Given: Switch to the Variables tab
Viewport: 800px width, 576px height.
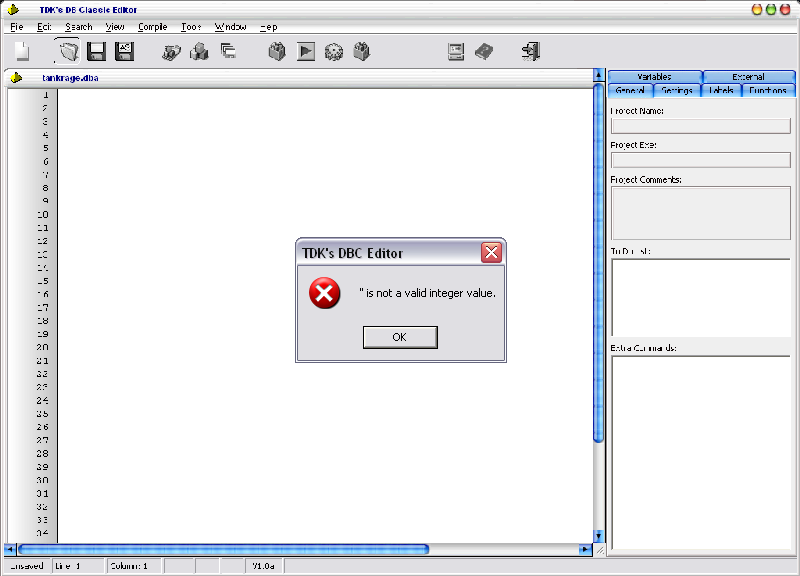Looking at the screenshot, I should coord(655,77).
